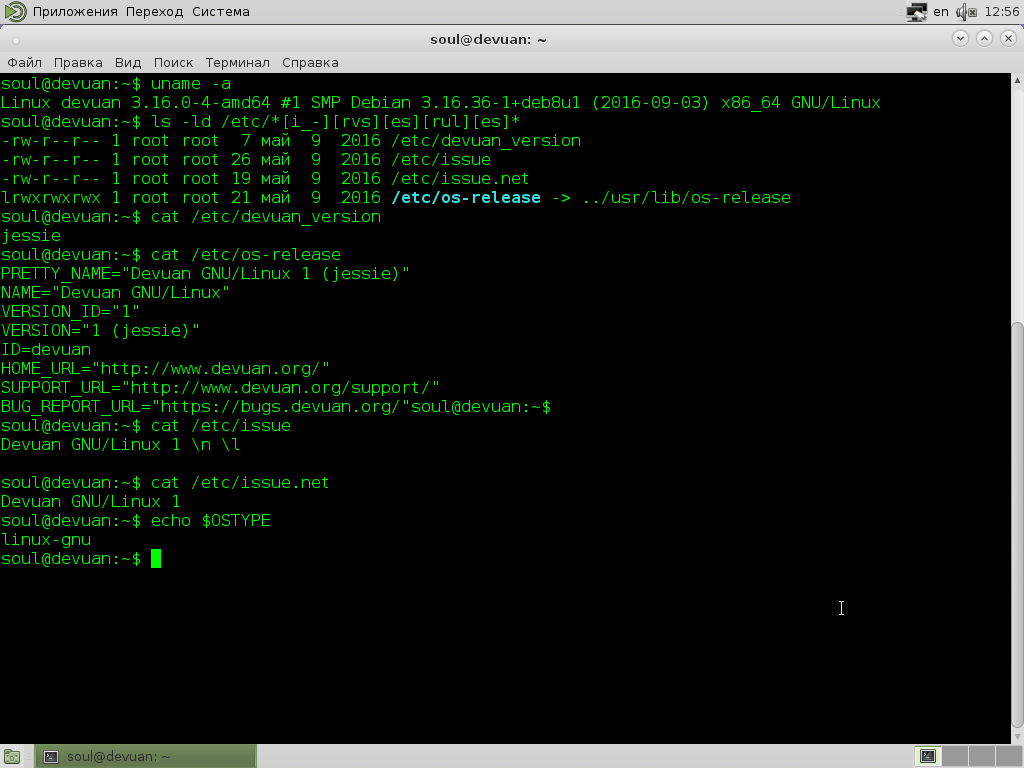Click the 'jessie' output line

pos(31,236)
